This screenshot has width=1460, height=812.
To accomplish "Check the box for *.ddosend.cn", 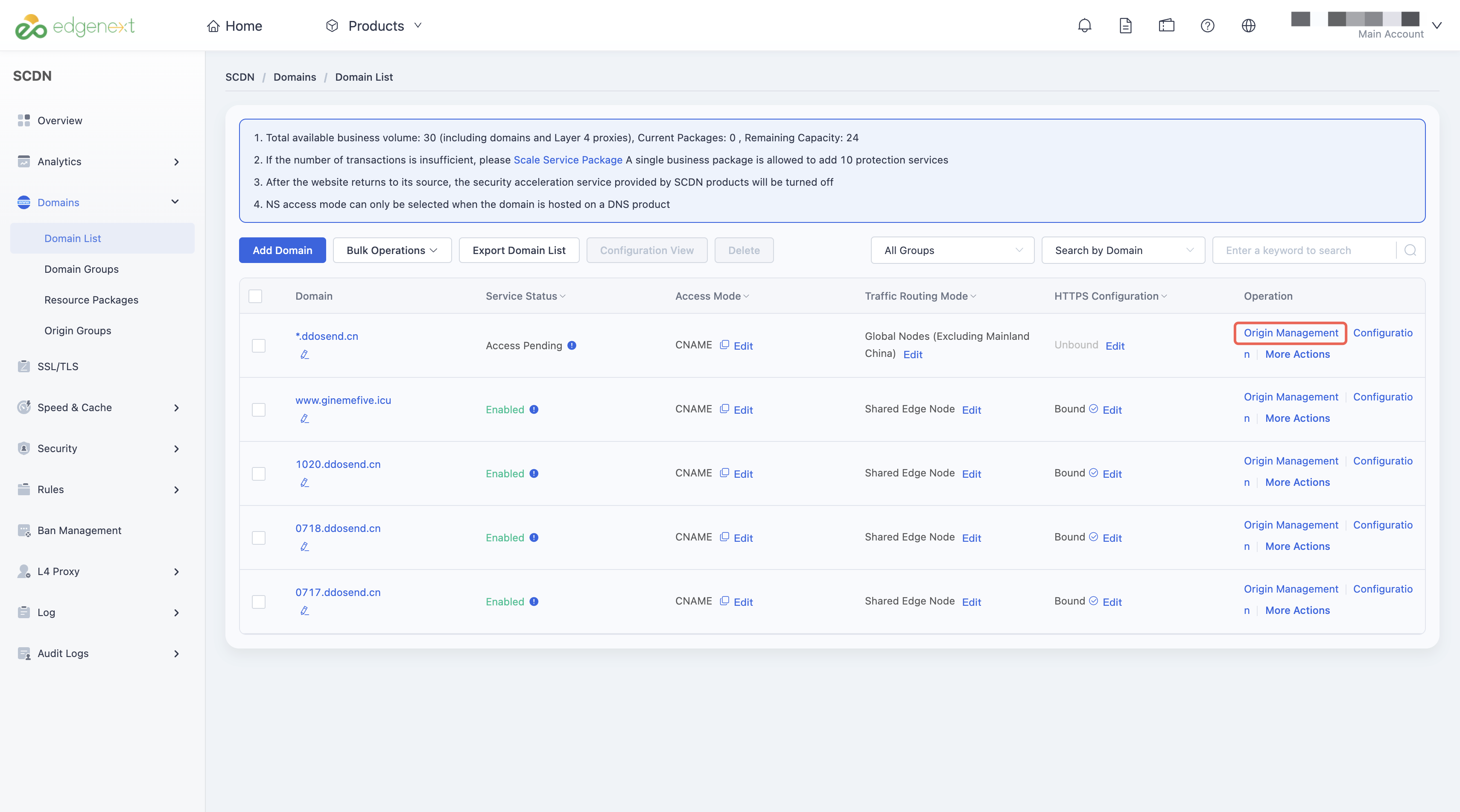I will click(258, 346).
